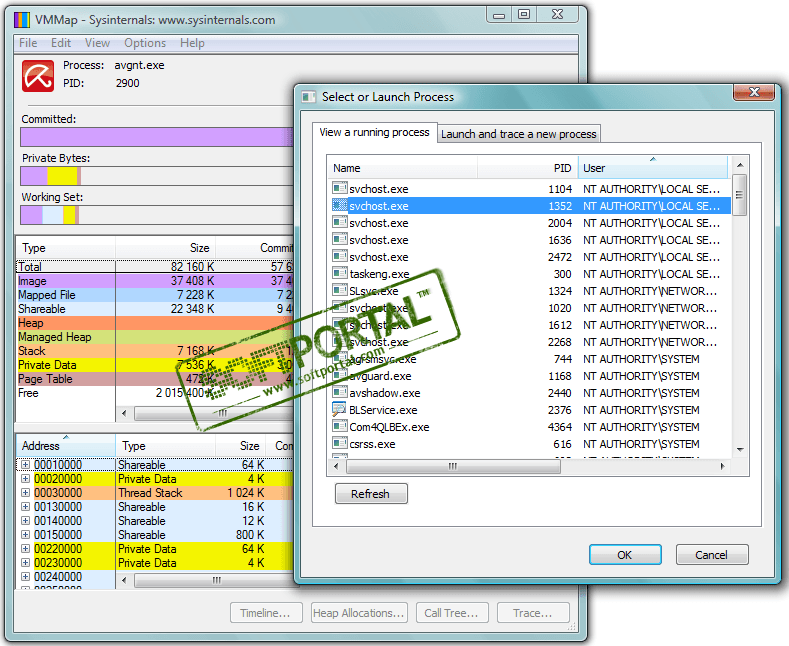
Task: Open the Help menu
Action: pos(192,43)
